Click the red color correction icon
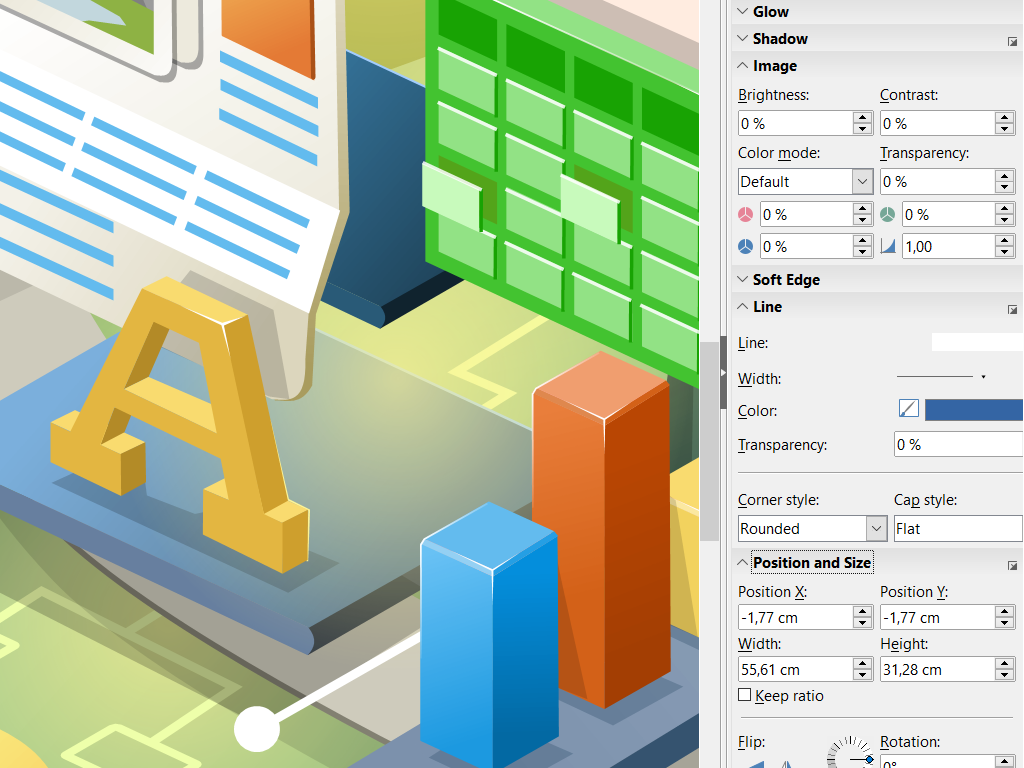Image resolution: width=1024 pixels, height=768 pixels. click(745, 214)
